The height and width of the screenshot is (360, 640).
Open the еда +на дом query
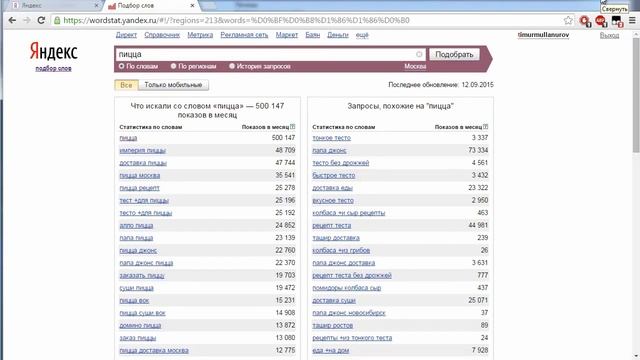pos(331,350)
